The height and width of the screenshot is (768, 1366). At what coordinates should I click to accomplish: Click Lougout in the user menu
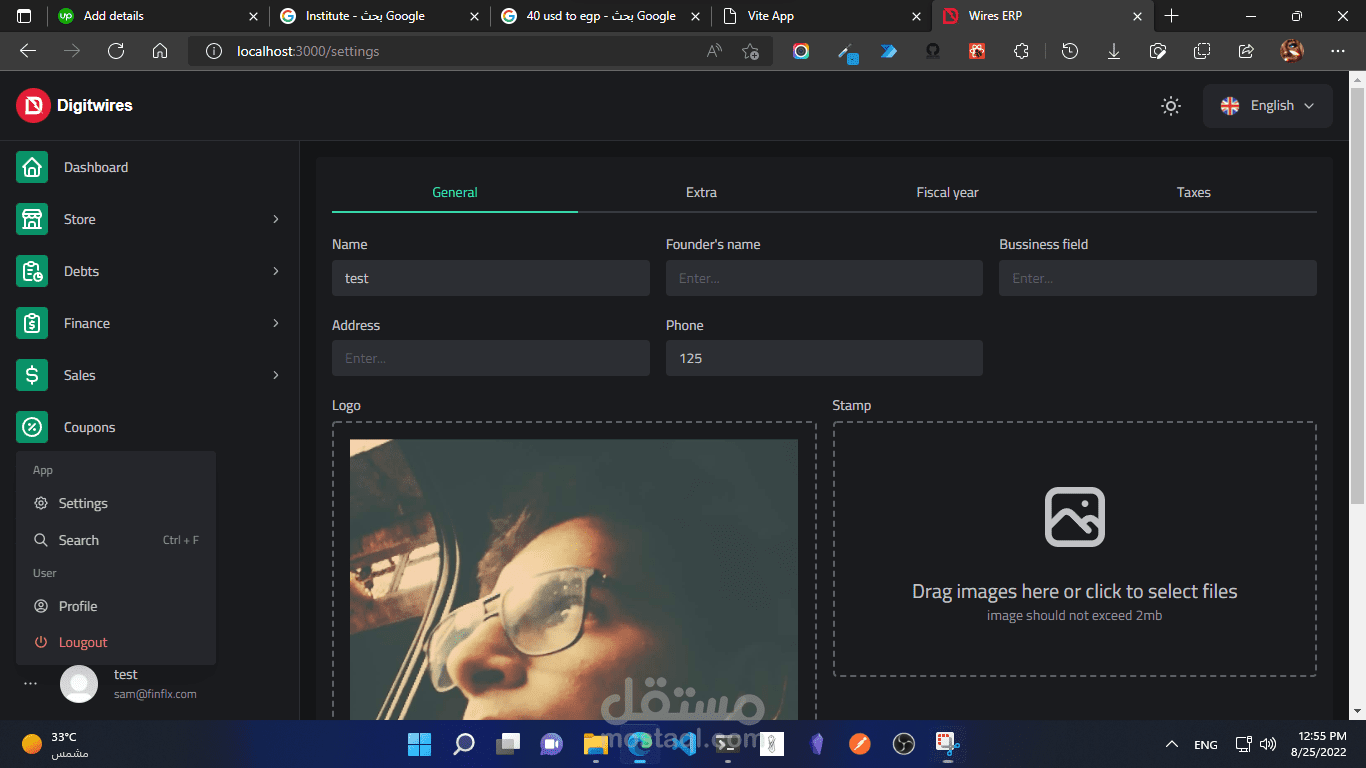(x=116, y=642)
